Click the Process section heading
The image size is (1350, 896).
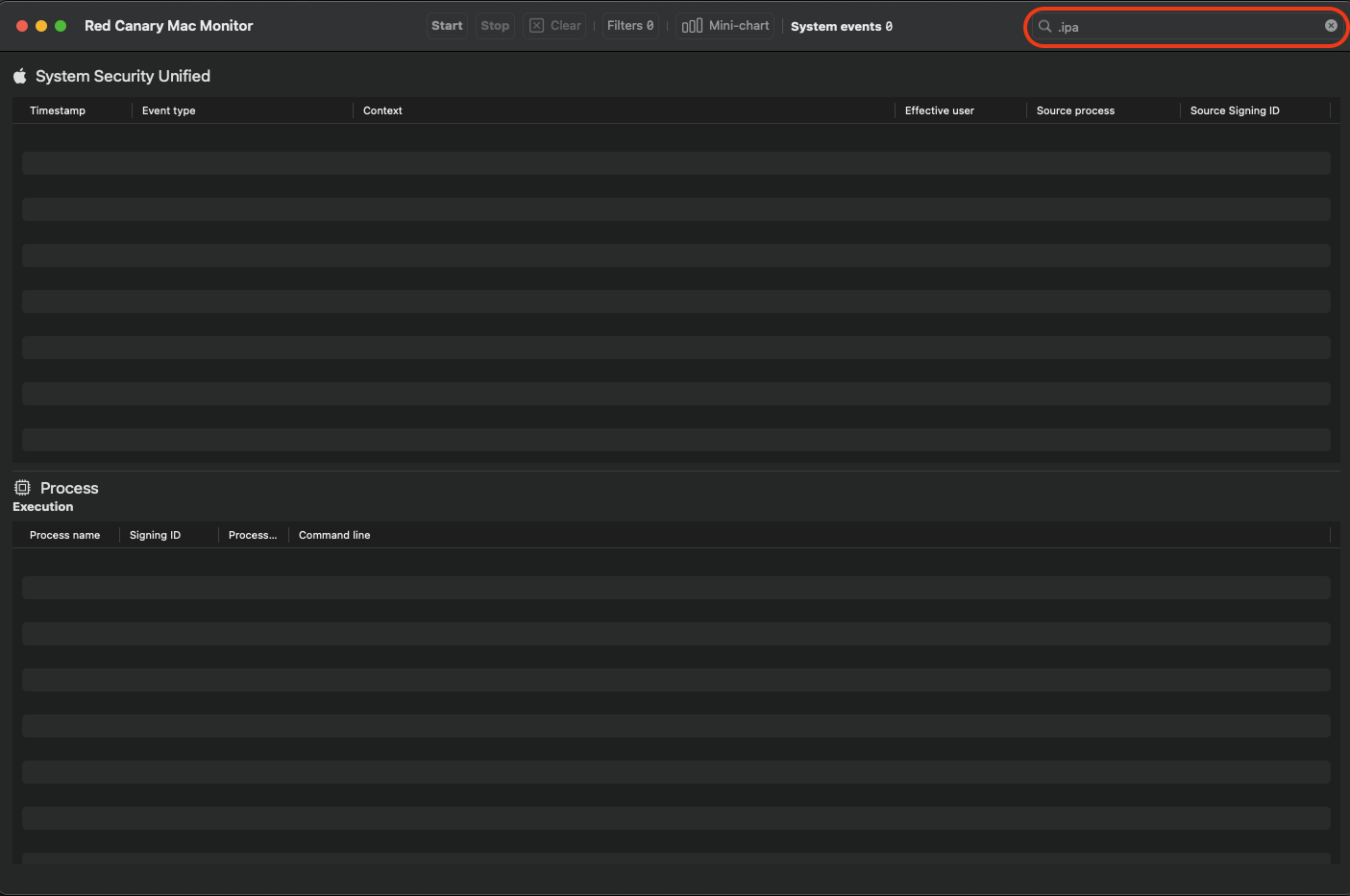69,488
